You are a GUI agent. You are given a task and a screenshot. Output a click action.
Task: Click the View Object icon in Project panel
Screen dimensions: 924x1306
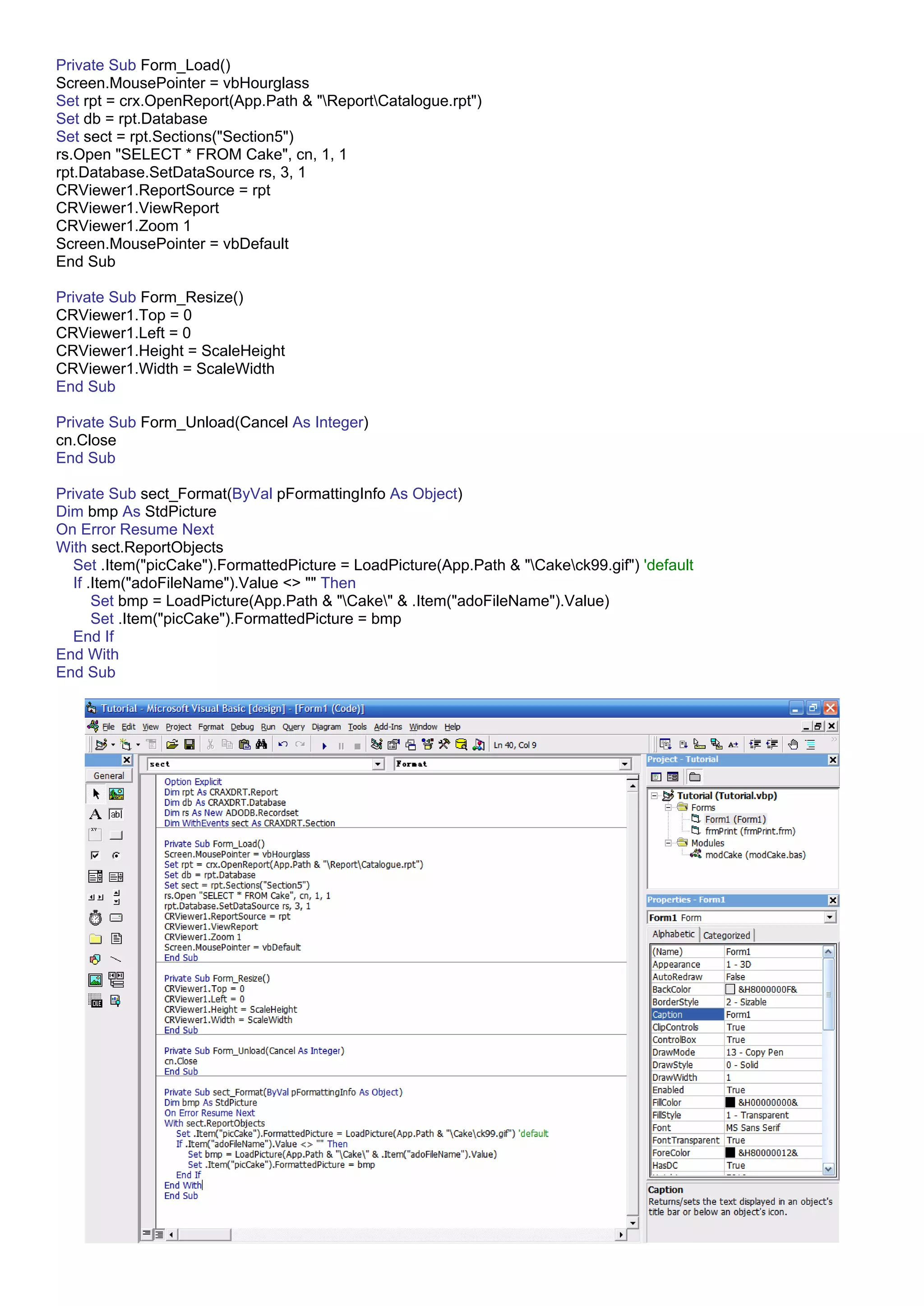(673, 777)
